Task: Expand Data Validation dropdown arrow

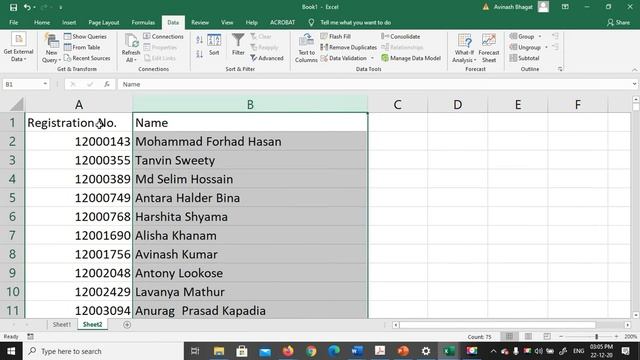Action: [372, 58]
